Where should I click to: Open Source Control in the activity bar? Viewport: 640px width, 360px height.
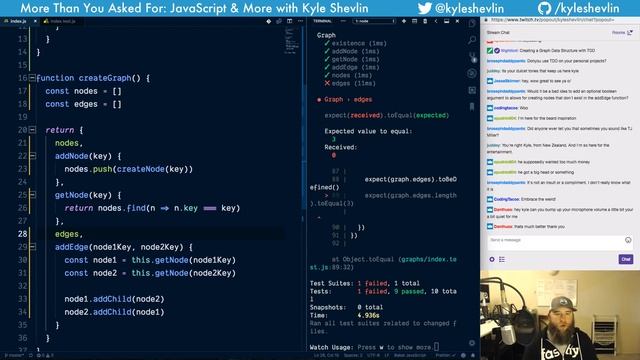[x=472, y=56]
